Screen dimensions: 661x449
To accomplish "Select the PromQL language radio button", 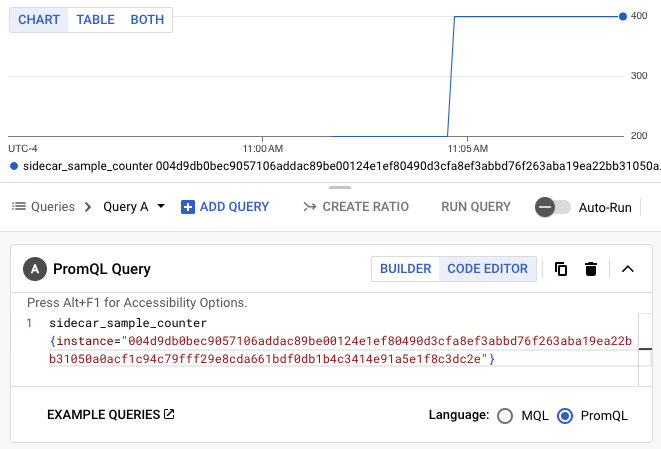I will point(565,415).
